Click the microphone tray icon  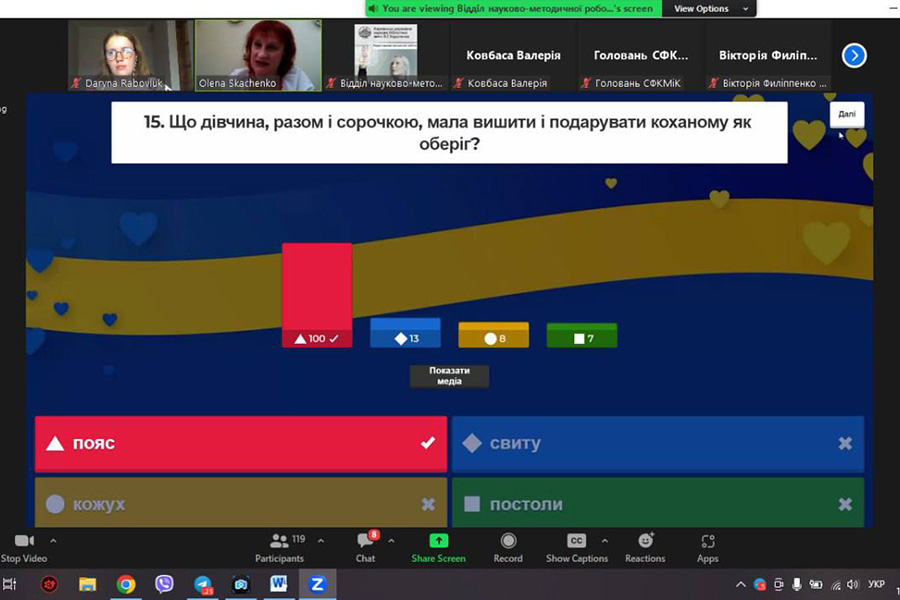pyautogui.click(x=797, y=584)
